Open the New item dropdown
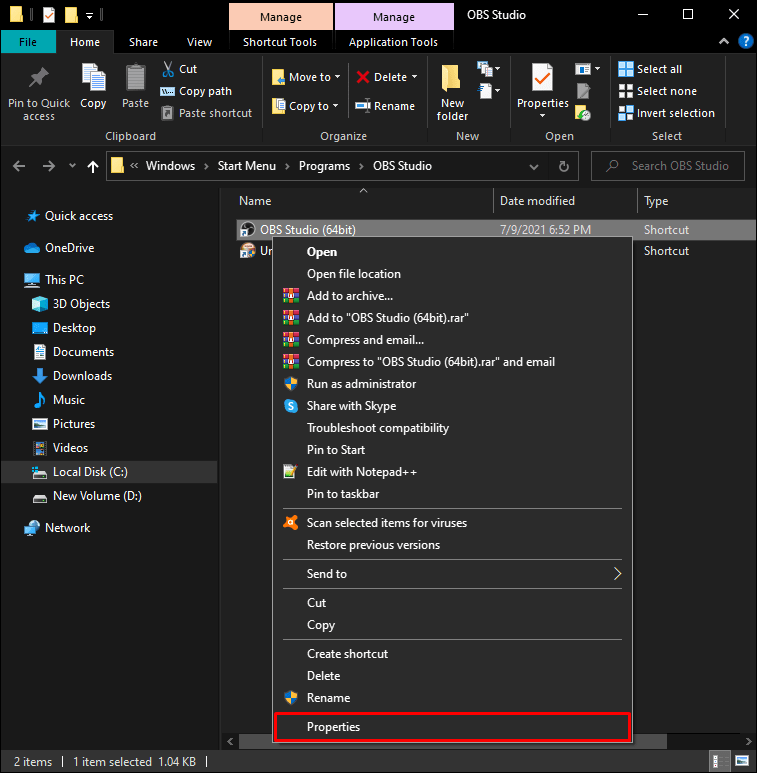The image size is (757, 773). click(x=488, y=69)
